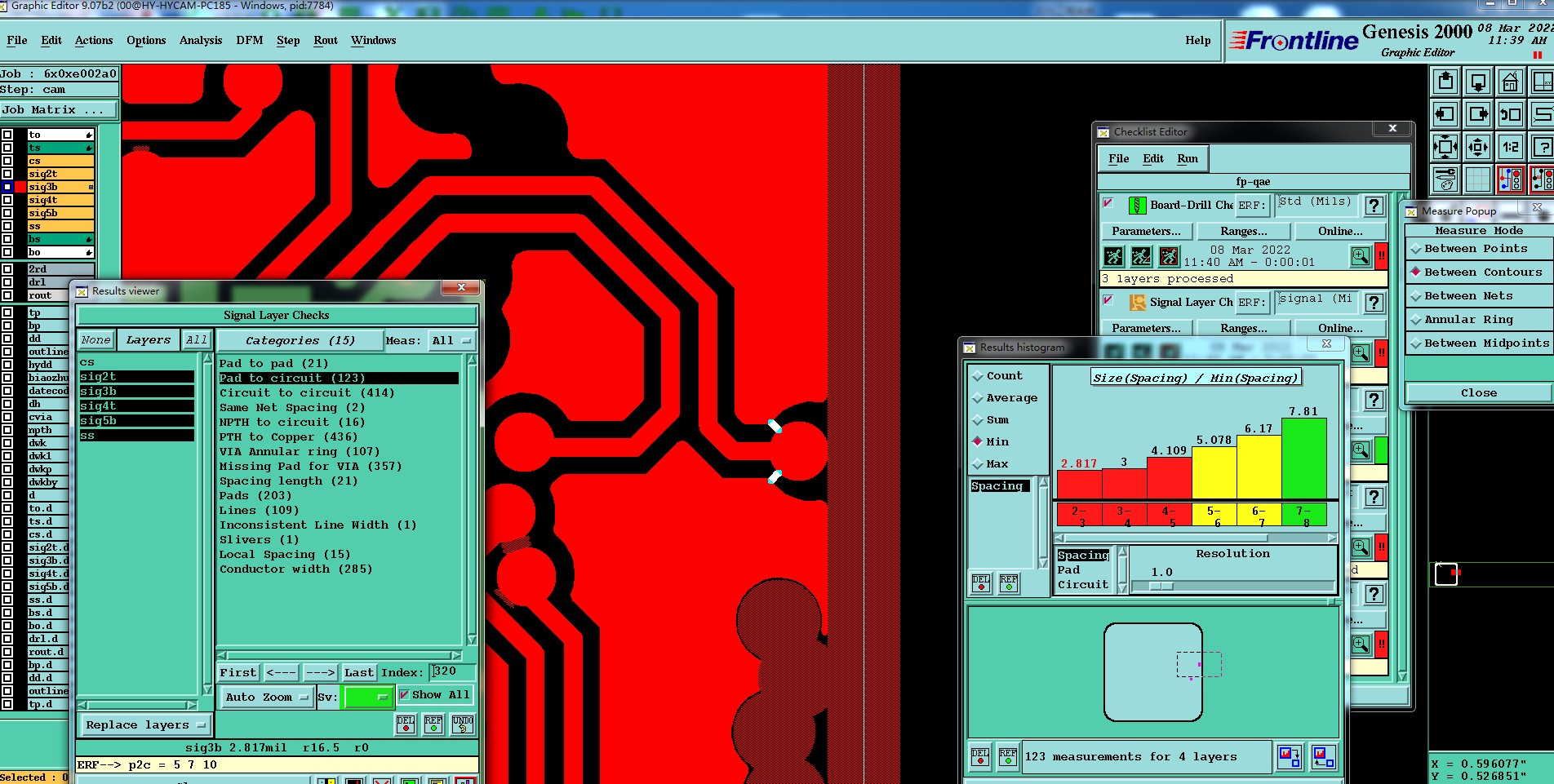
Task: Click the Home view icon in toolbar
Action: pos(1510,82)
